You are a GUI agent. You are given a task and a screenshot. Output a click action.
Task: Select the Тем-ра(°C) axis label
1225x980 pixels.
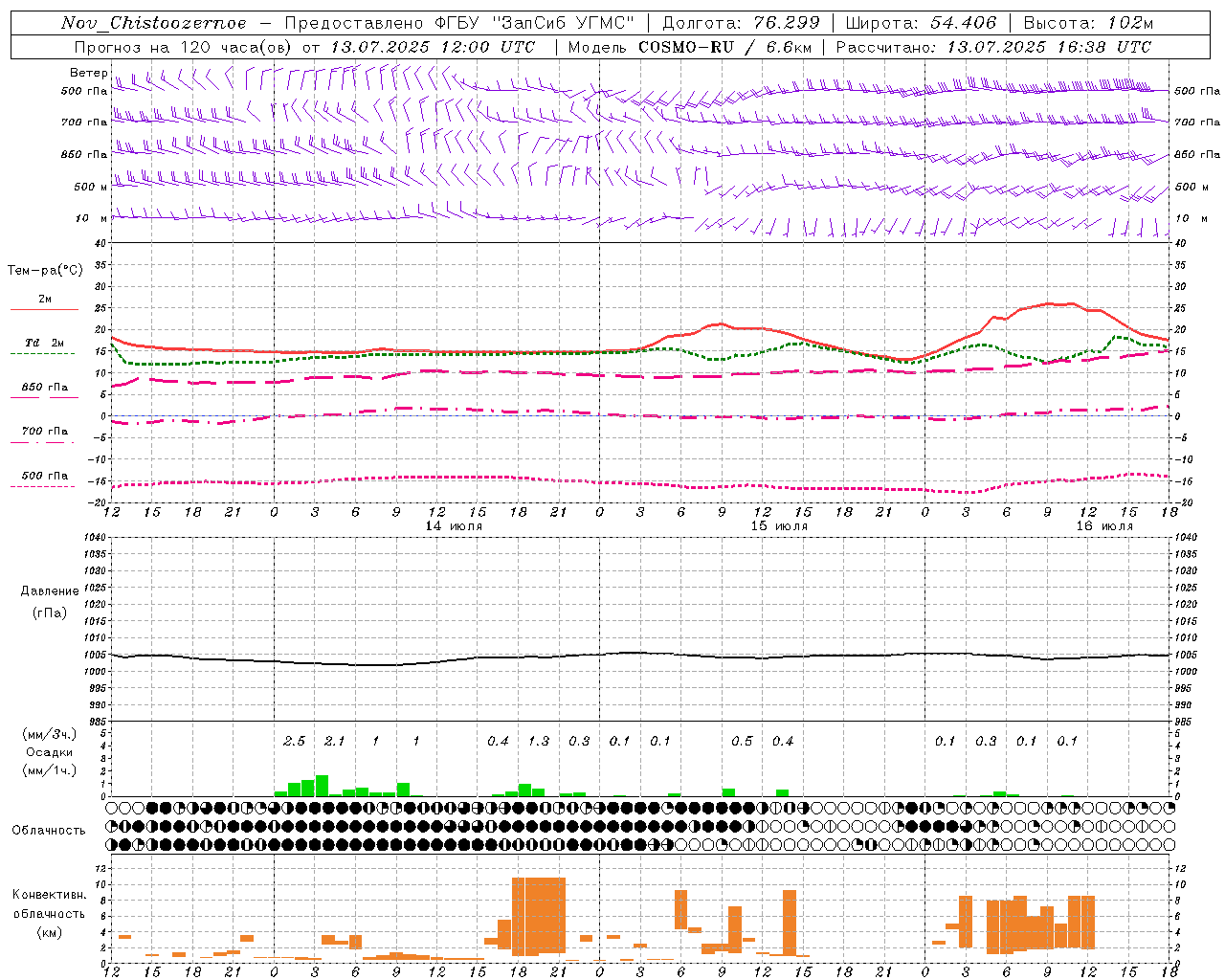[45, 271]
